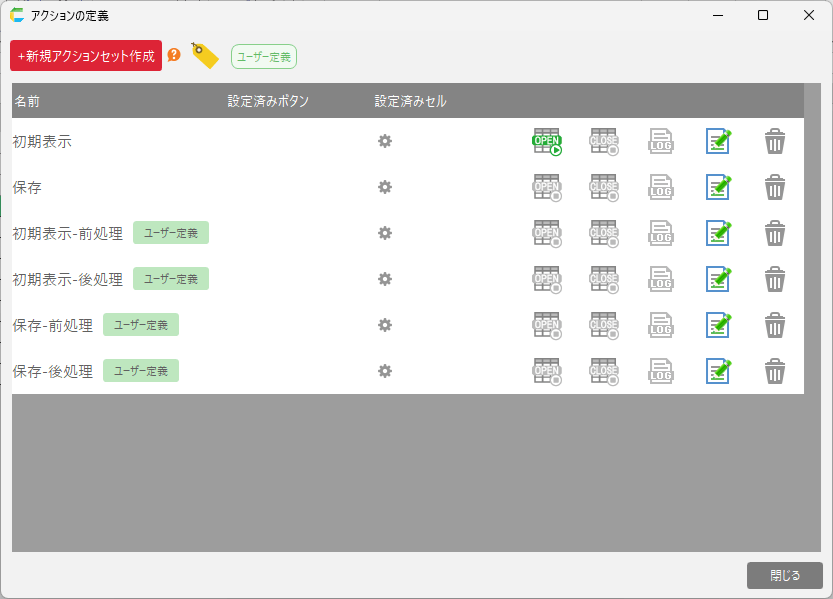
Task: Delete the 保存-前処理 action set
Action: [x=775, y=326]
